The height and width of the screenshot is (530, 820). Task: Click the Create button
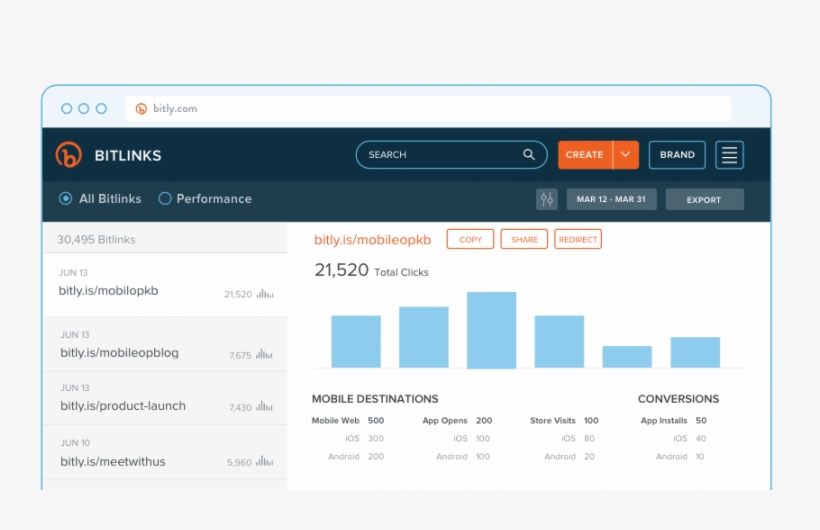585,155
